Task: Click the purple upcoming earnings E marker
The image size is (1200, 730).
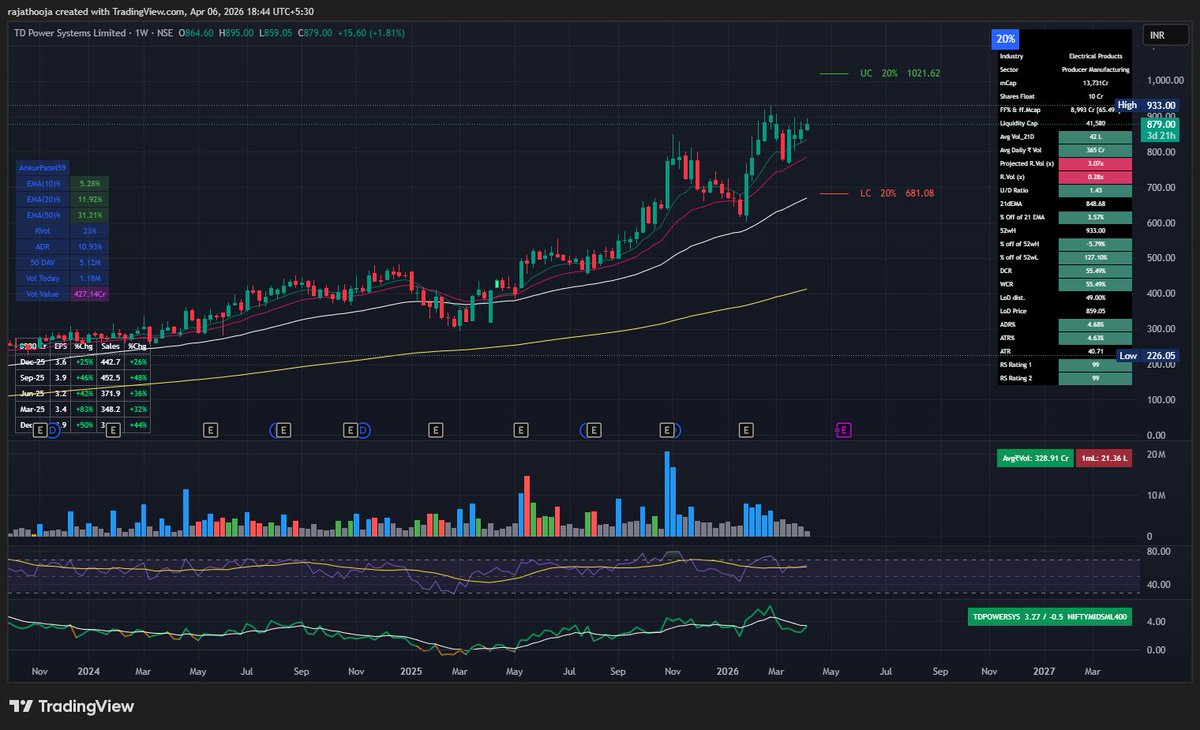Action: 843,430
